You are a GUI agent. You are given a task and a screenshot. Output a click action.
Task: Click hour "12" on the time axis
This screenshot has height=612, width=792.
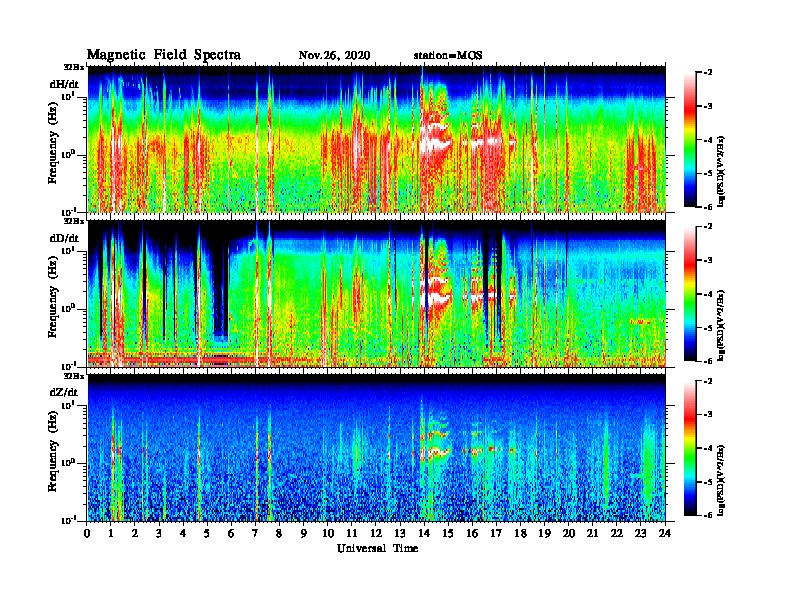[x=376, y=533]
